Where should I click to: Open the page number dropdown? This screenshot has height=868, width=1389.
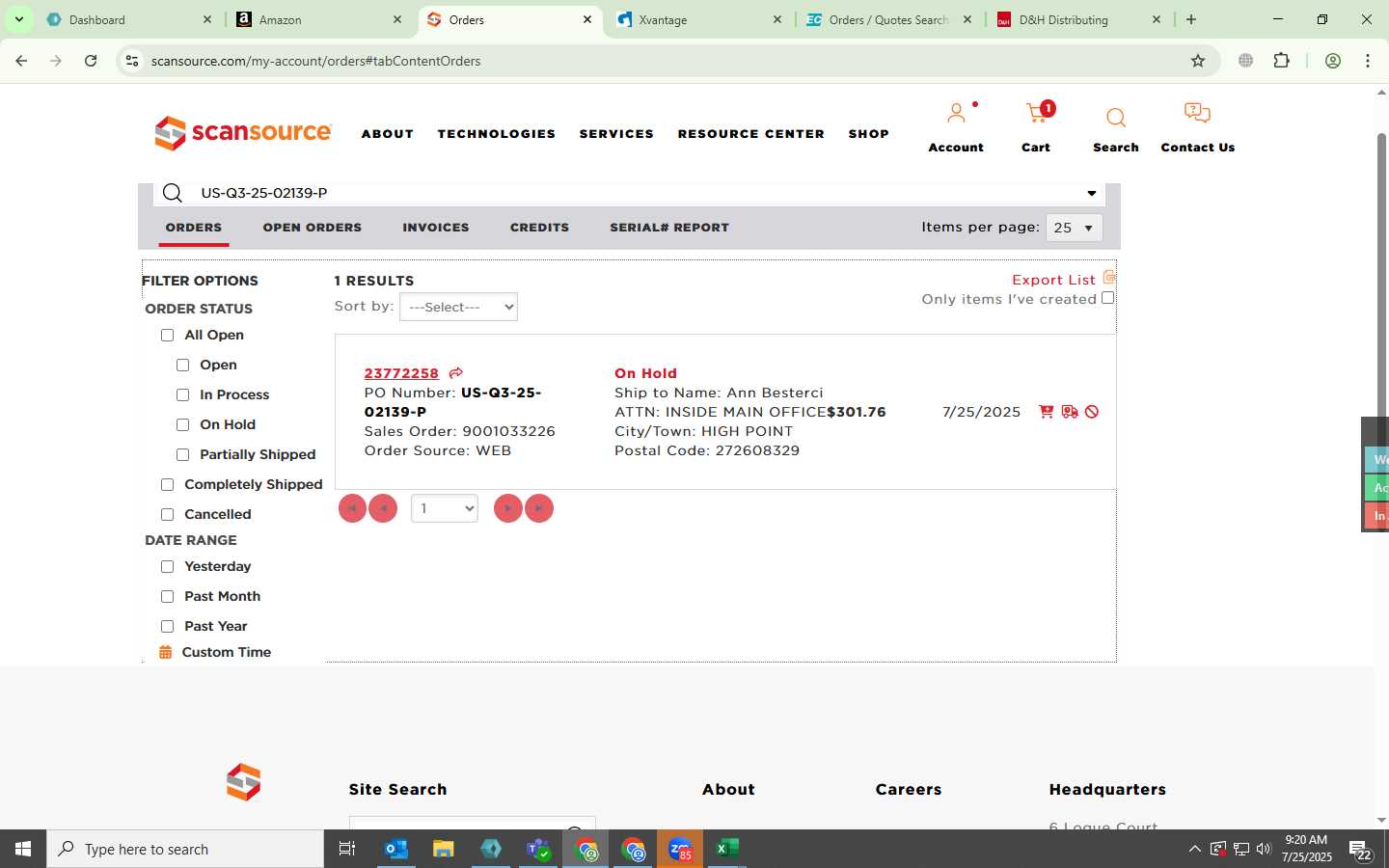(x=444, y=508)
